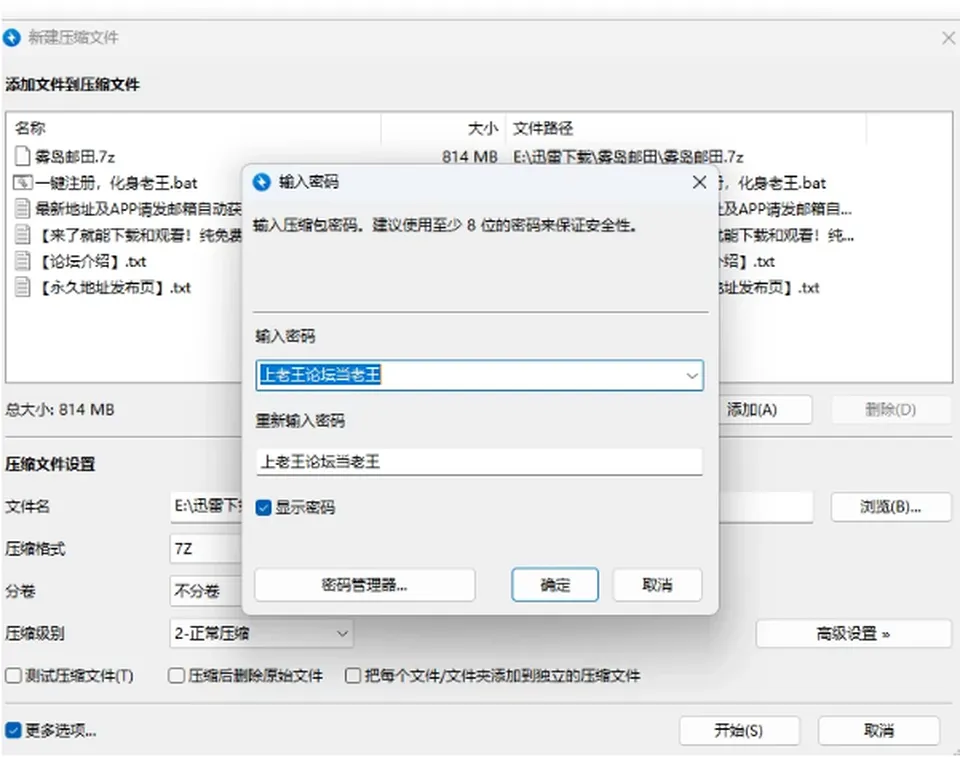Click 取消 in the 新建压缩文件 window

(879, 731)
